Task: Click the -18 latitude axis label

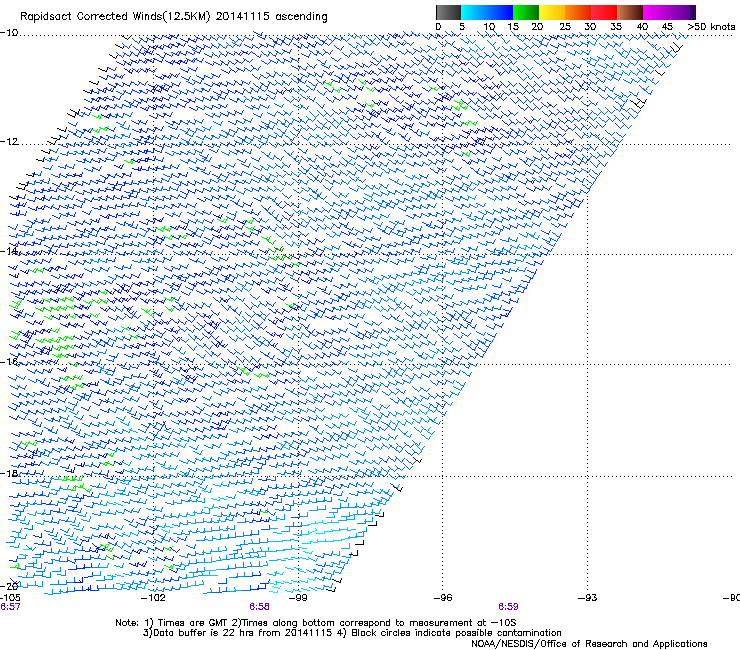Action: coord(9,473)
